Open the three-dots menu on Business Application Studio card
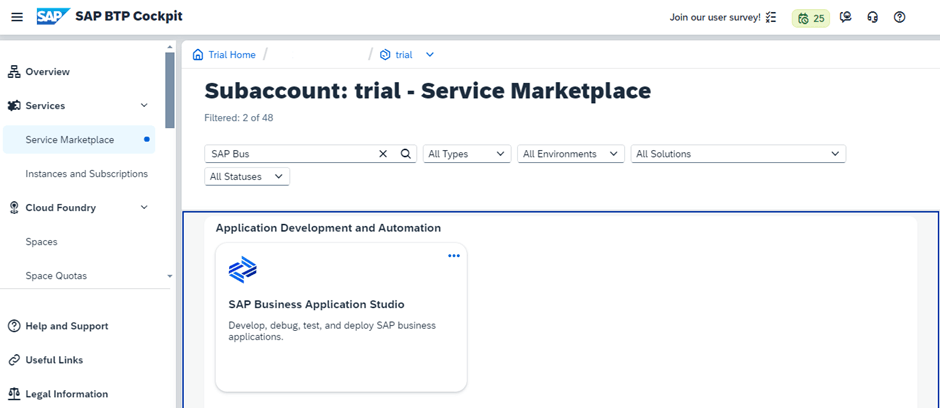940x408 pixels. (x=454, y=256)
